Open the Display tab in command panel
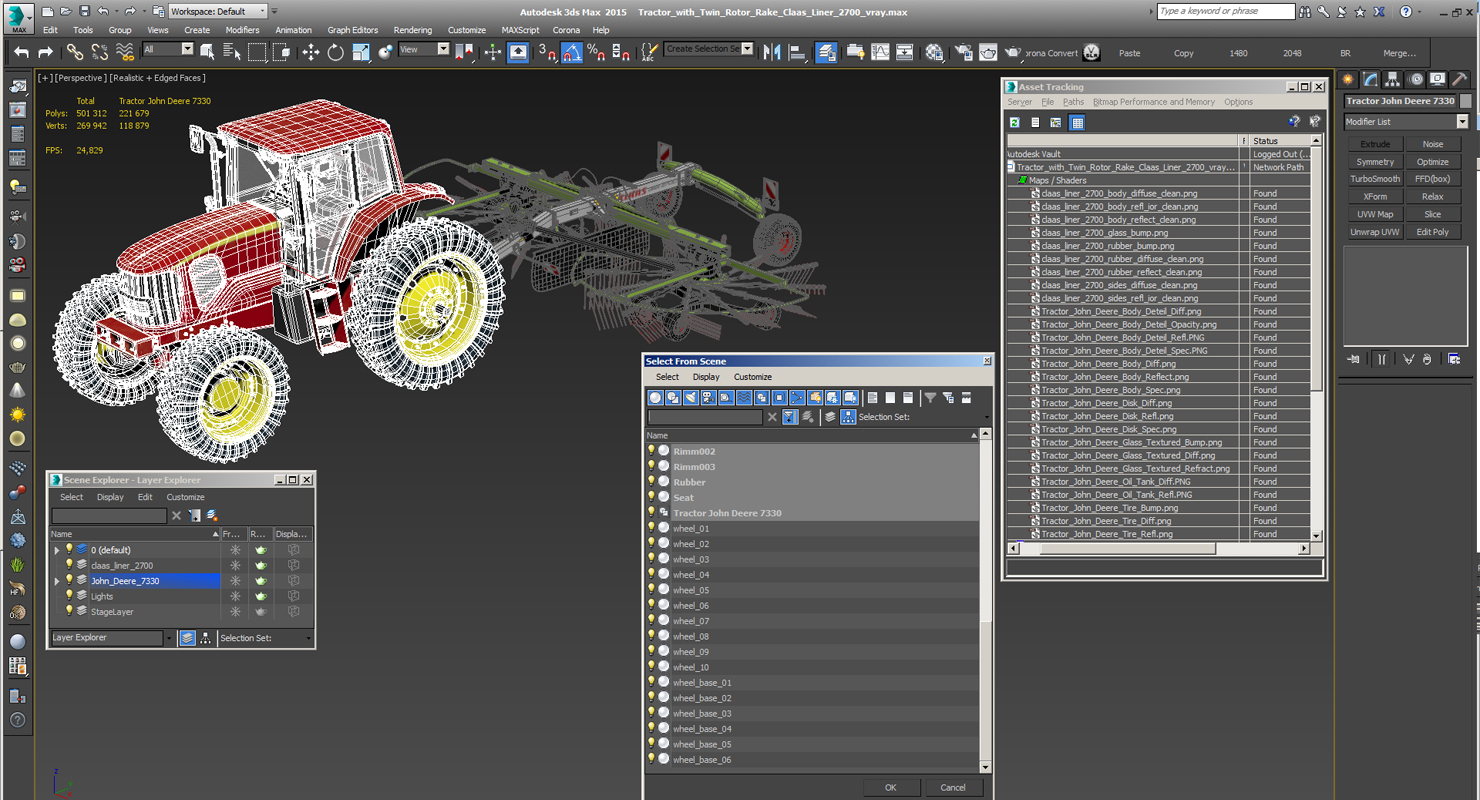Viewport: 1480px width, 800px height. coord(1437,79)
